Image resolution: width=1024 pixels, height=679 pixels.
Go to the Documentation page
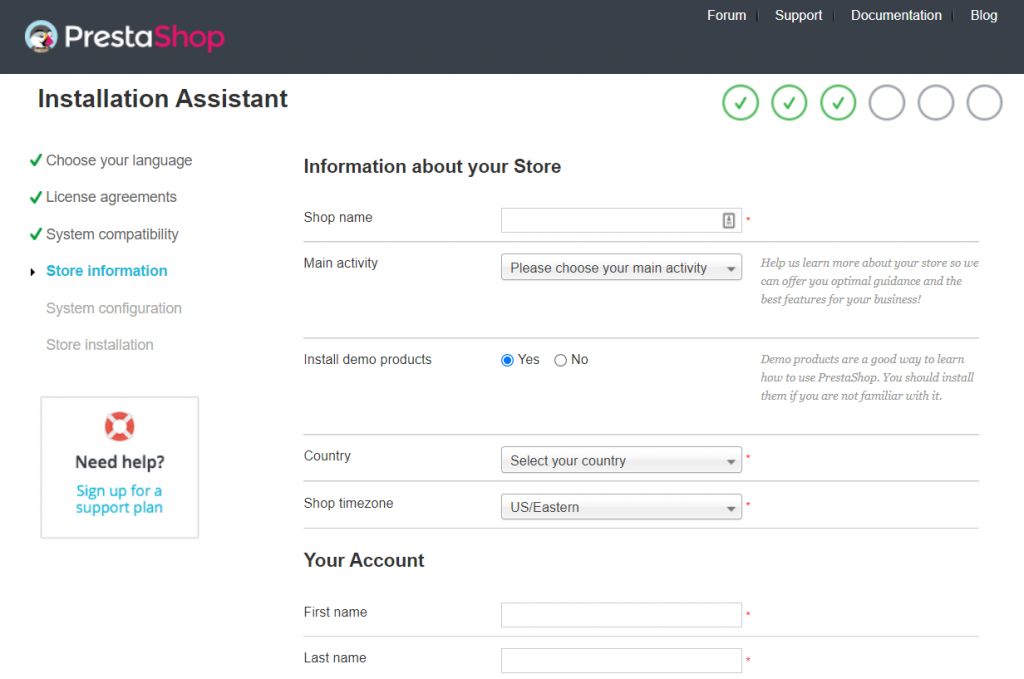coord(896,15)
